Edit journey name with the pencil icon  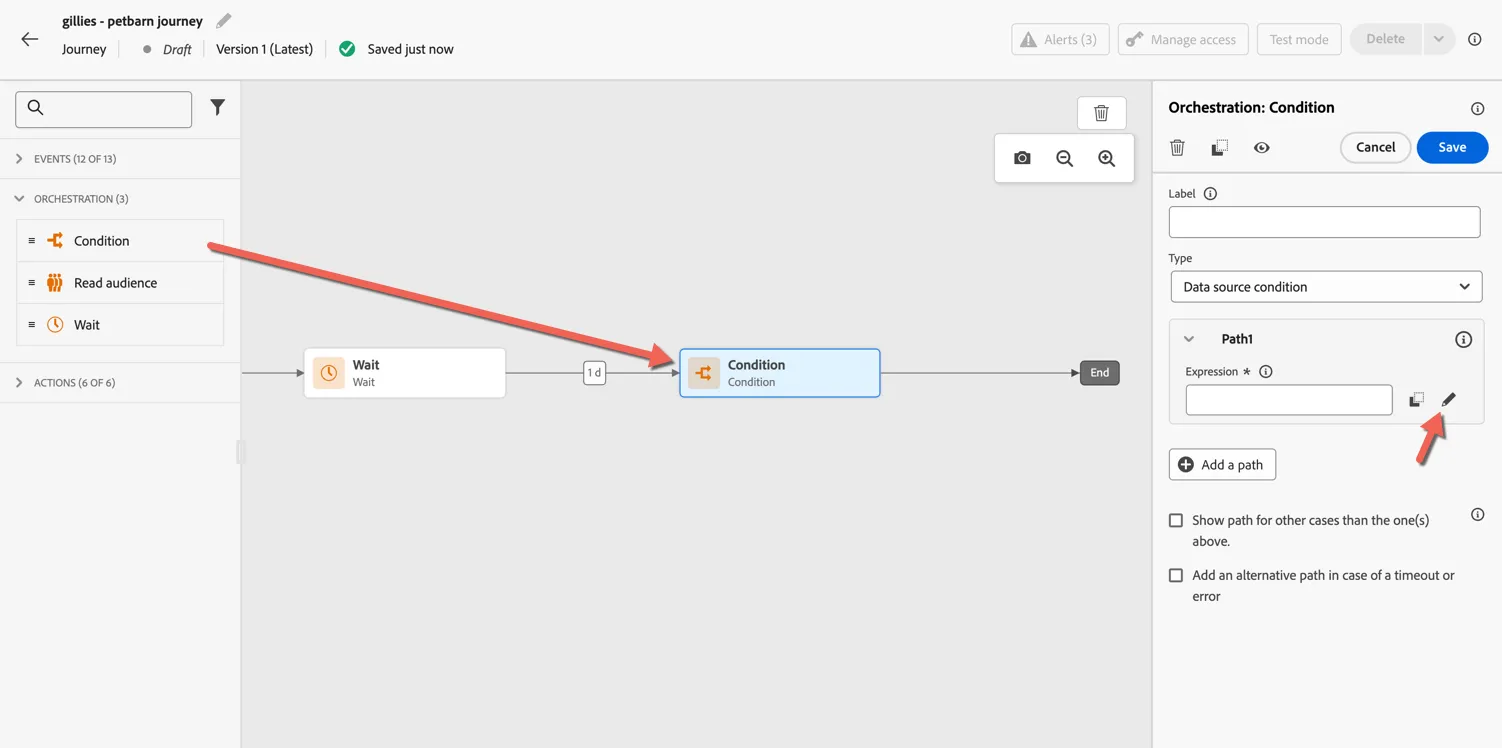pos(224,20)
